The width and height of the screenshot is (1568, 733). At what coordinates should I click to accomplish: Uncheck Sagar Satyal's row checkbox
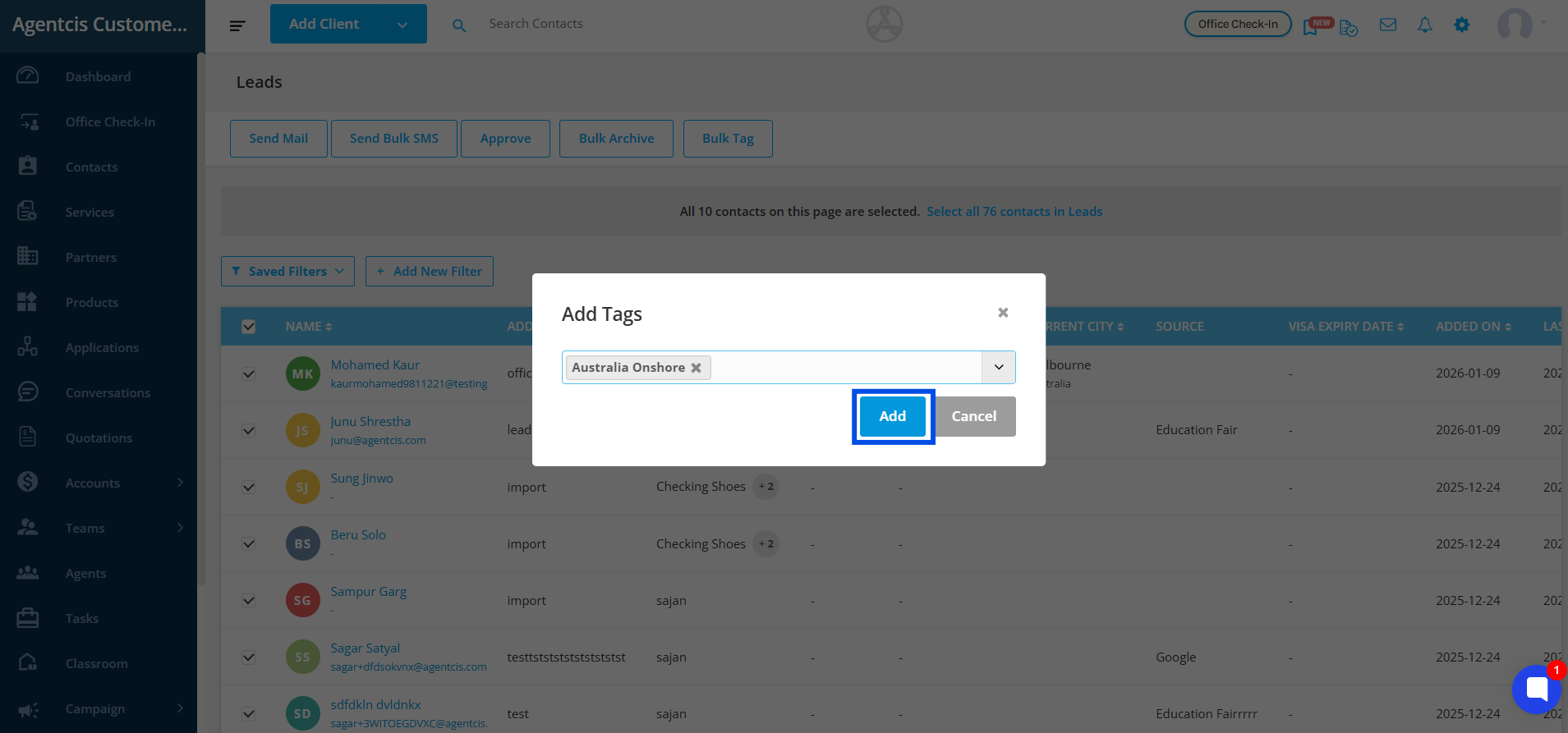(249, 657)
